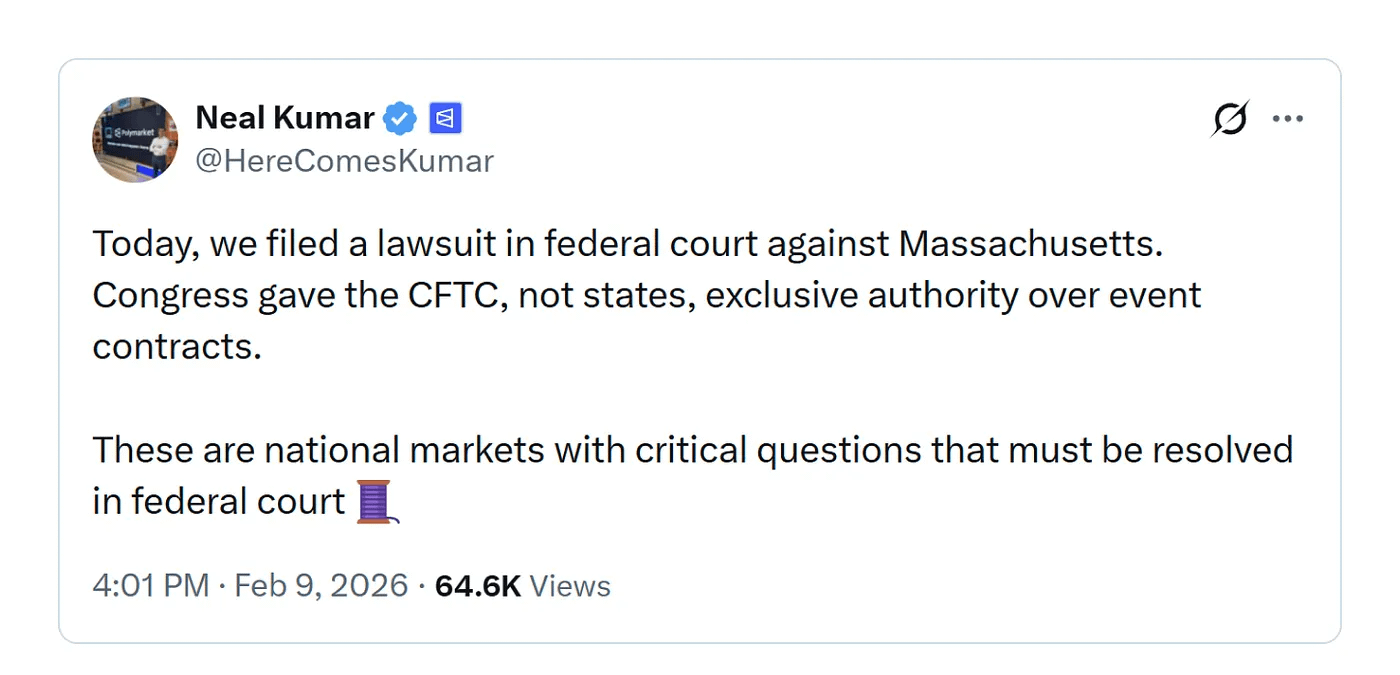Click the word Massachusetts in the tweet
This screenshot has height=675, width=1400.
1030,244
